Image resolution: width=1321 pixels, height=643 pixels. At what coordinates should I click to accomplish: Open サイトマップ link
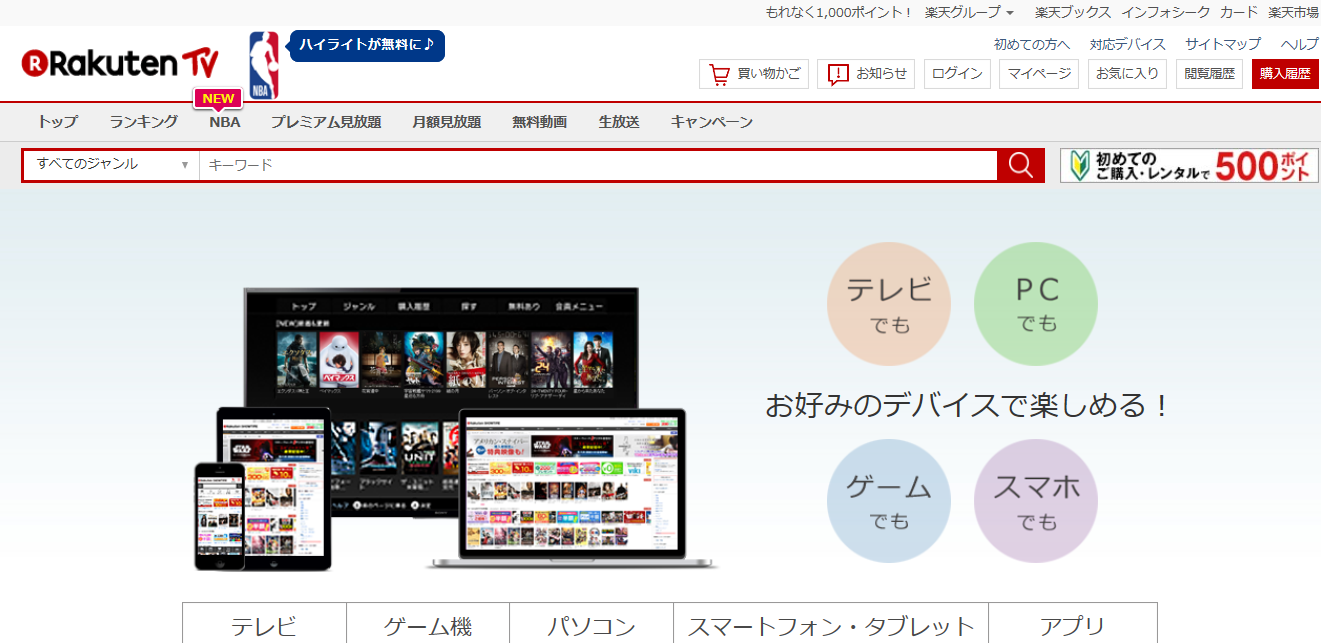click(x=1223, y=44)
